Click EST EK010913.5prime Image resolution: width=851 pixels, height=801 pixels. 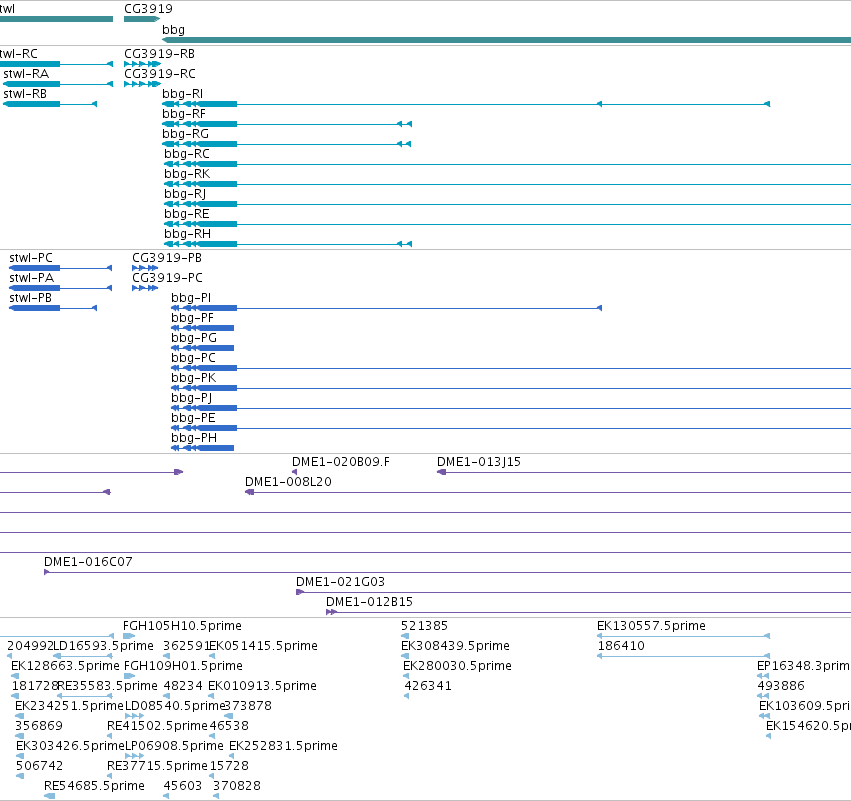(x=211, y=696)
